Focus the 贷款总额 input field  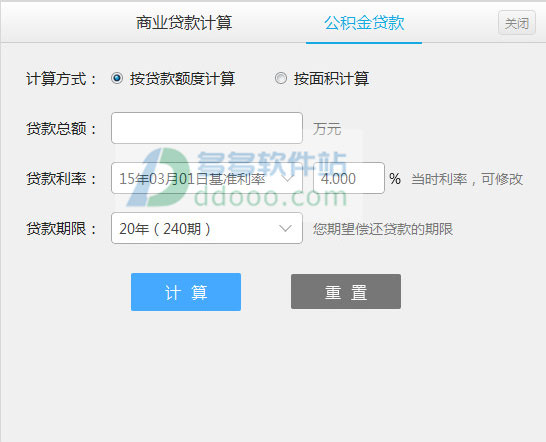[x=207, y=128]
